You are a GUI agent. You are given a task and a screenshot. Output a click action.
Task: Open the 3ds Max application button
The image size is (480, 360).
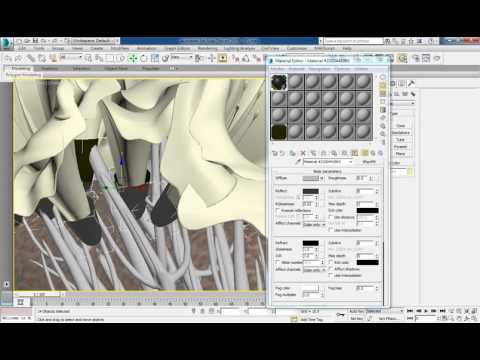(6, 43)
